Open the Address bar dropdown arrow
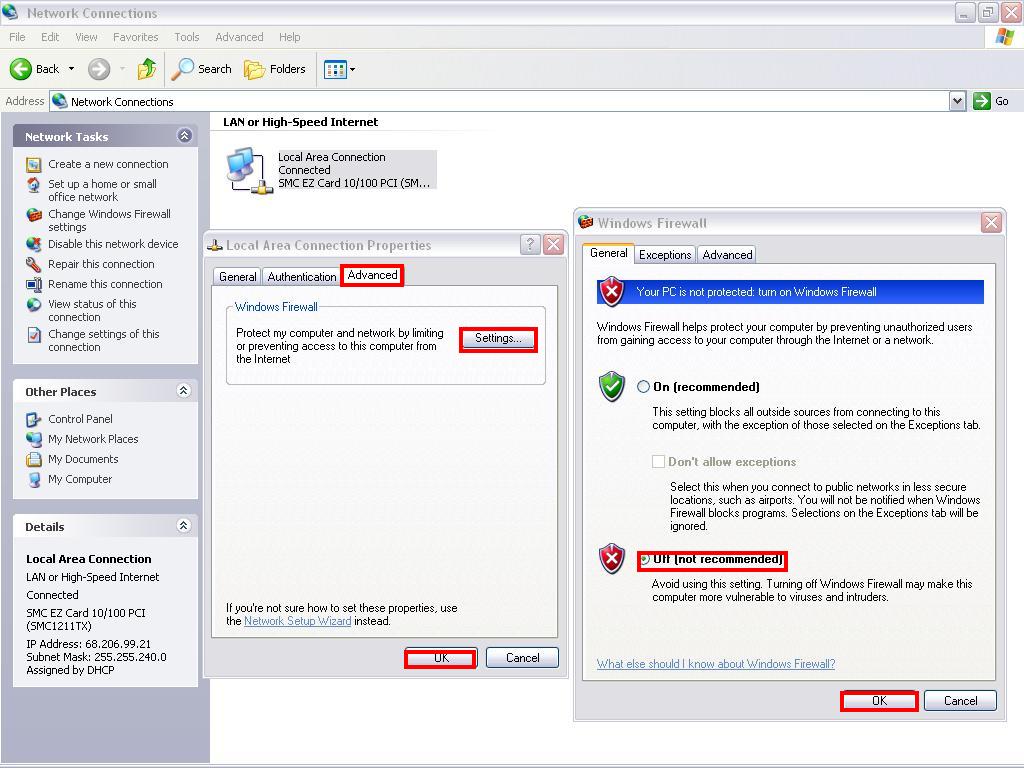The height and width of the screenshot is (768, 1024). point(957,101)
